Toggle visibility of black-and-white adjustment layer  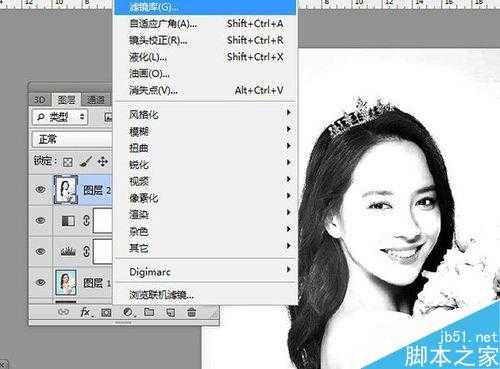tap(41, 220)
